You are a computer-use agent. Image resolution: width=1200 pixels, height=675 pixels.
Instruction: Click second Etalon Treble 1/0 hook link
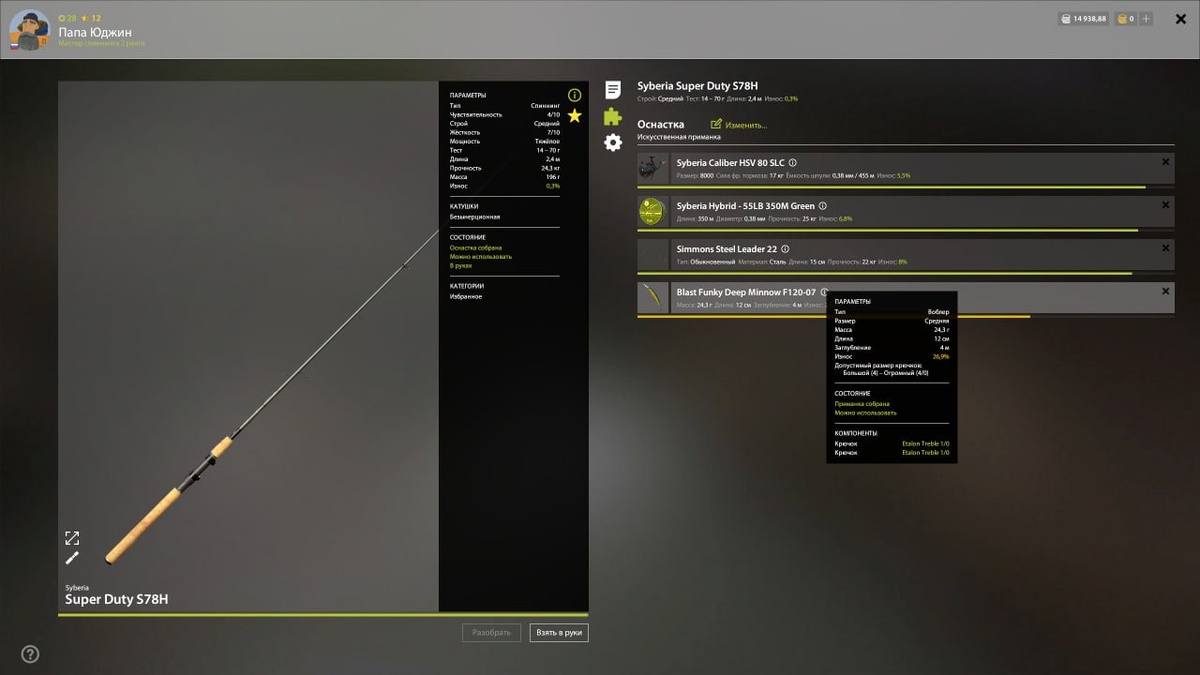pos(926,453)
